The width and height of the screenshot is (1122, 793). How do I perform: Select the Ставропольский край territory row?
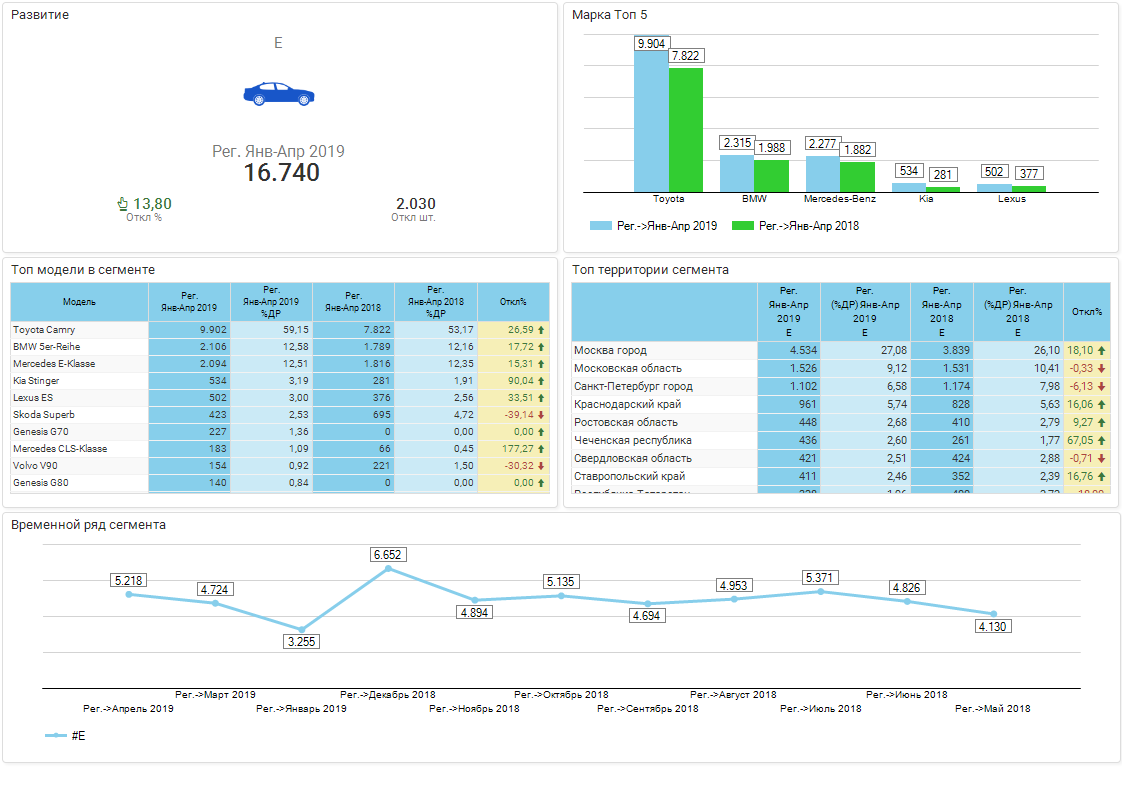pyautogui.click(x=841, y=476)
